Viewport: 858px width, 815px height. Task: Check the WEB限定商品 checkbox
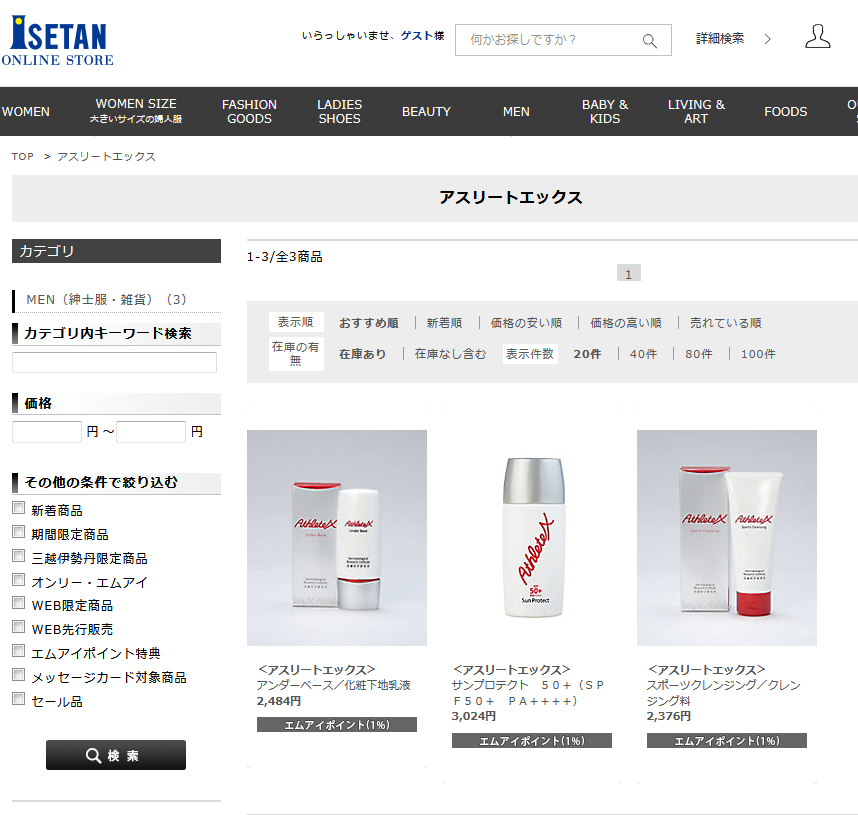pos(19,603)
